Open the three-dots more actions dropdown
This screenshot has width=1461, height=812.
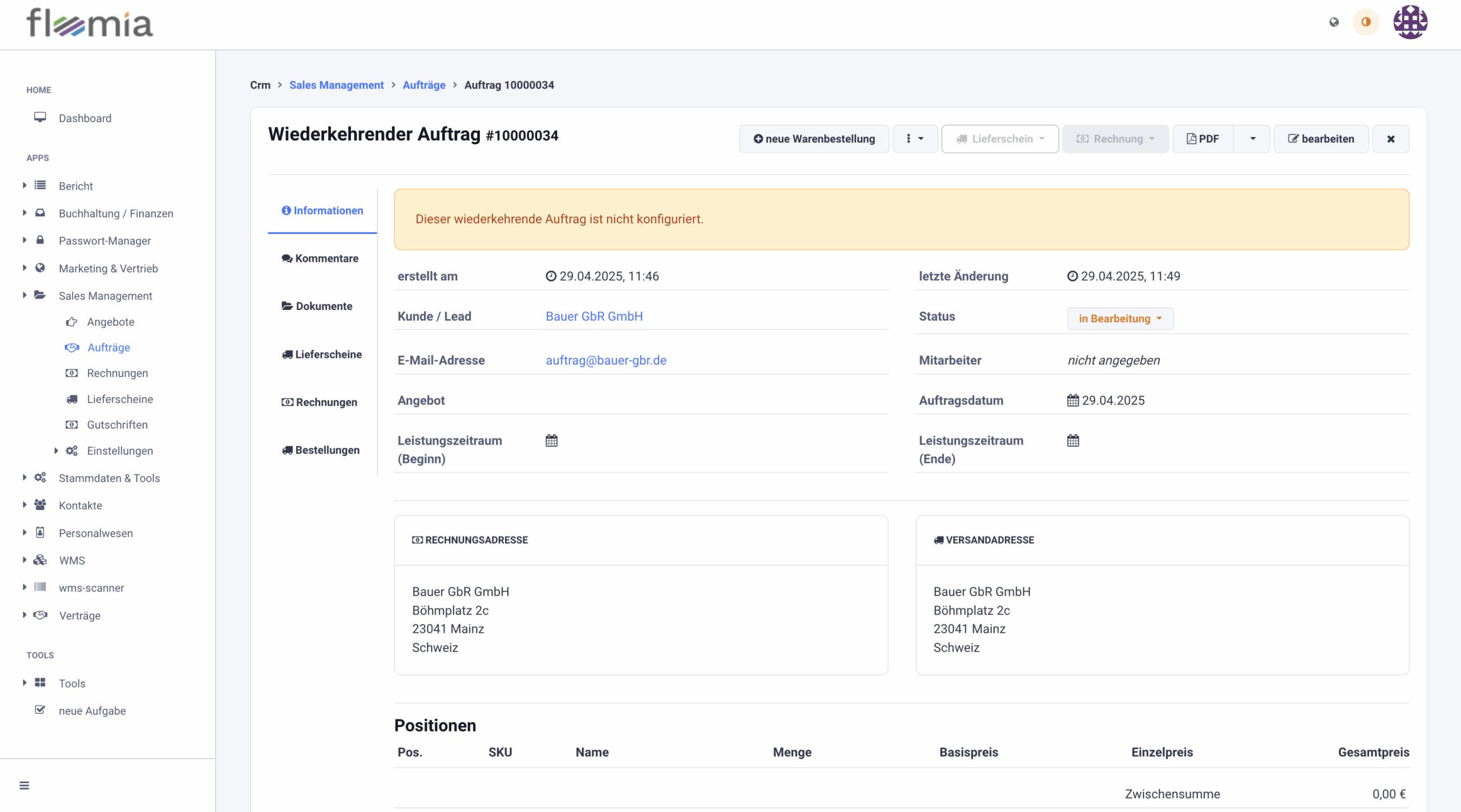pos(915,139)
